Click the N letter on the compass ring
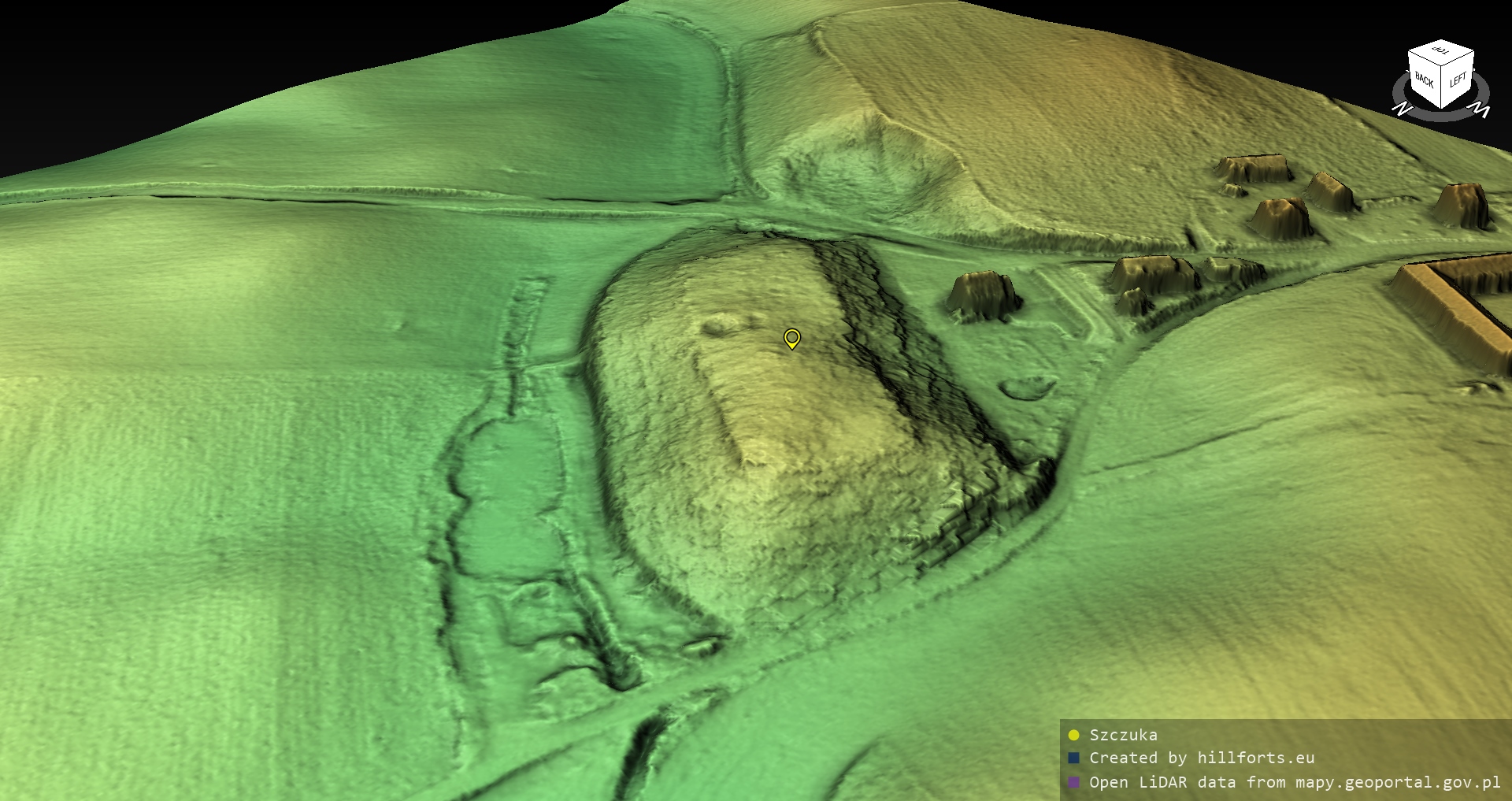Viewport: 1512px width, 801px height. 1401,109
